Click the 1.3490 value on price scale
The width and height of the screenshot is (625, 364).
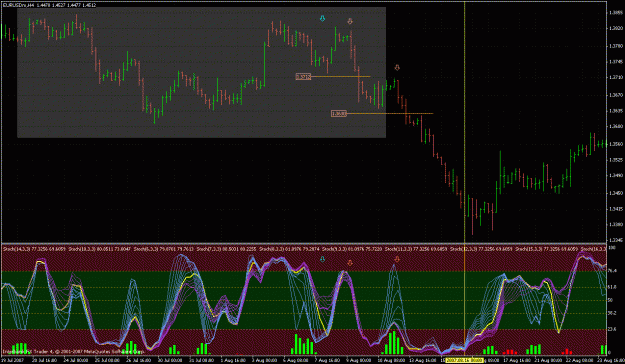pos(616,175)
